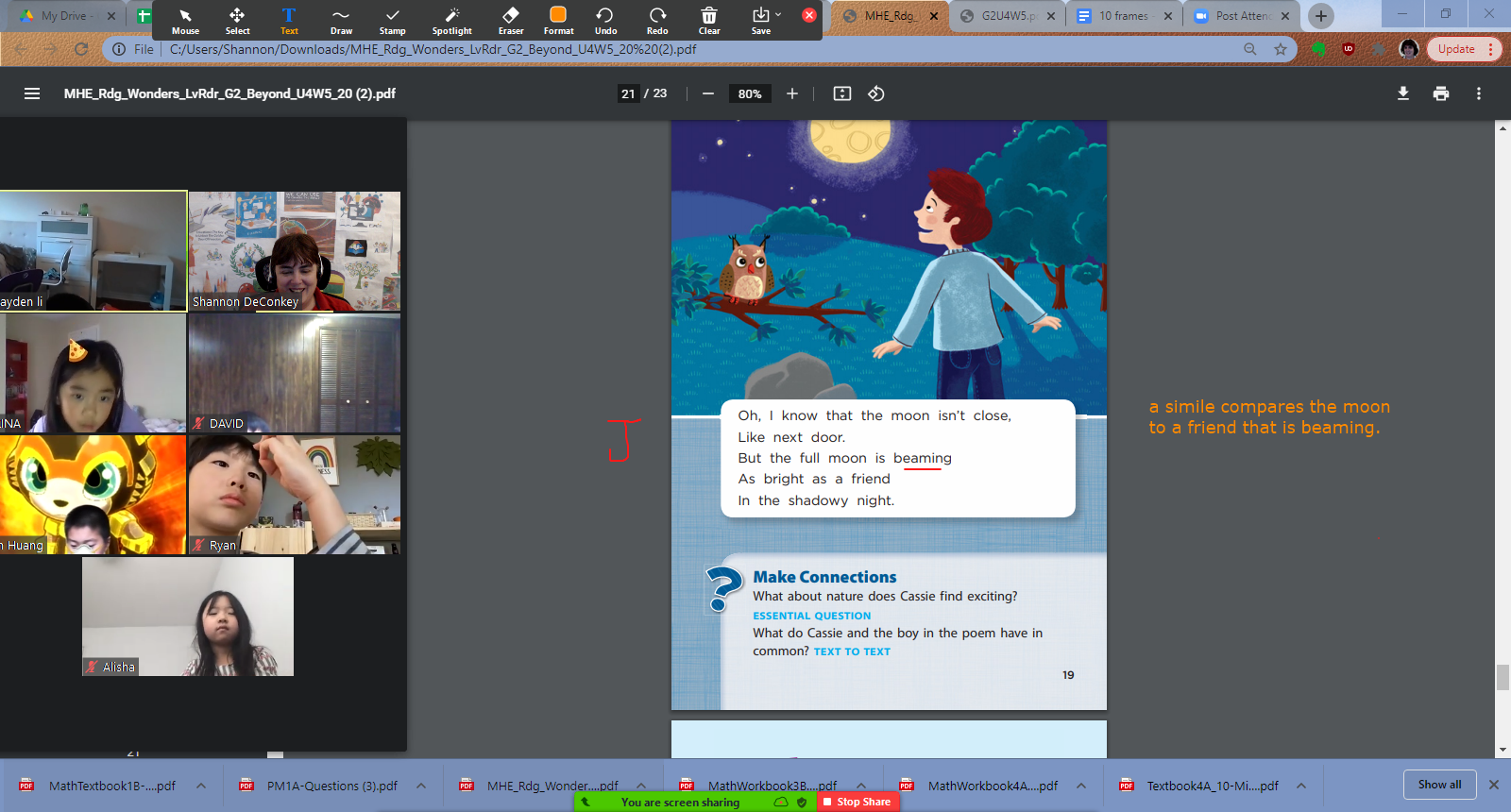Select the Mouse annotation tool

click(x=185, y=21)
